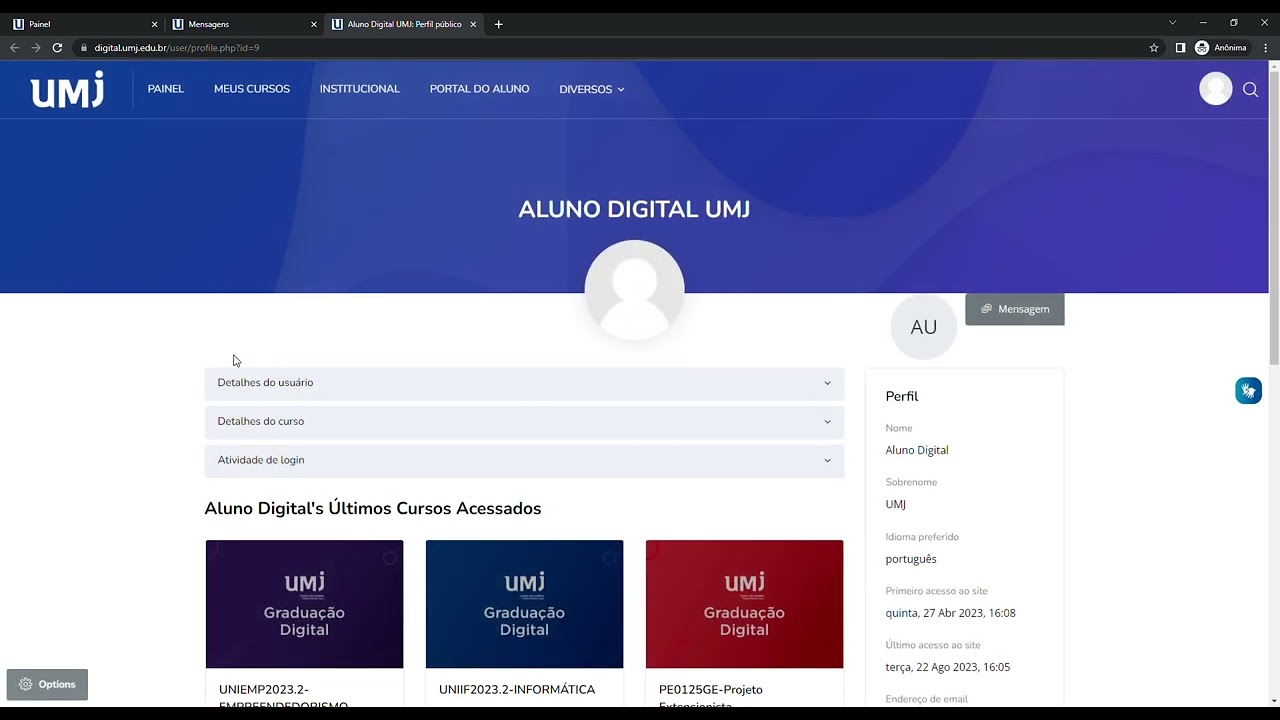This screenshot has height=720, width=1280.
Task: Open PAINEL in the navigation menu
Action: (166, 89)
